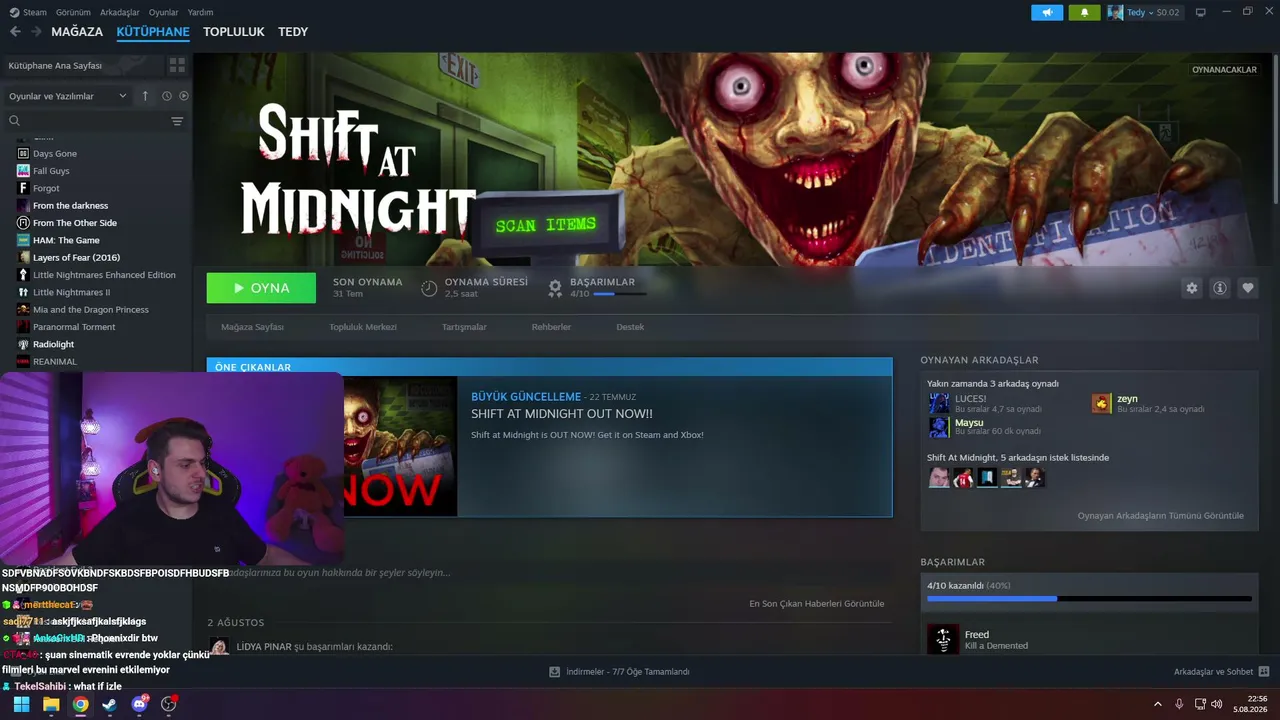1280x720 pixels.
Task: Select Days Gone in the library list
Action: point(54,154)
